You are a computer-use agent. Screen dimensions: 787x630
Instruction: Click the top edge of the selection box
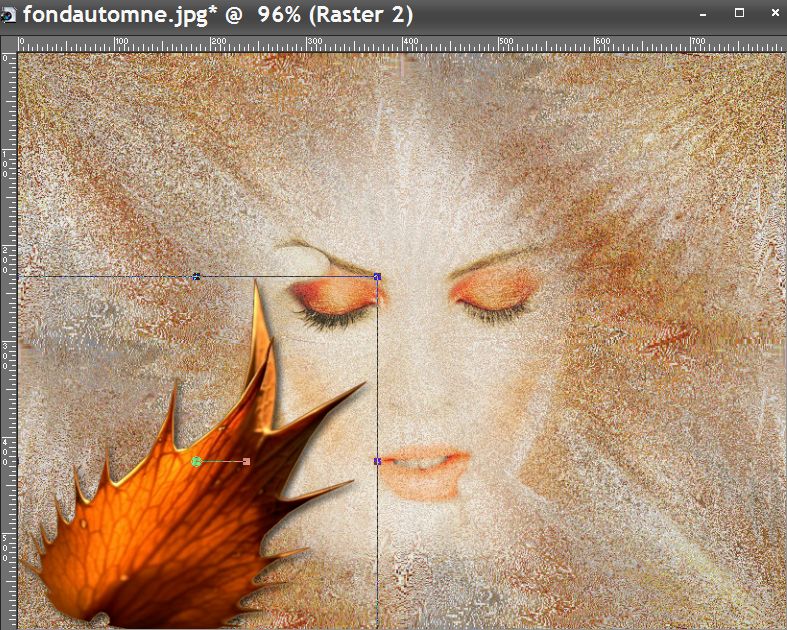pyautogui.click(x=290, y=276)
